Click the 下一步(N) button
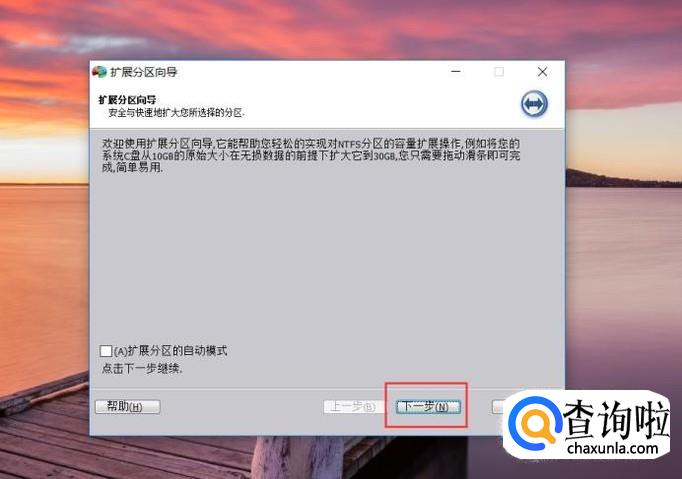Image resolution: width=682 pixels, height=479 pixels. [x=428, y=407]
